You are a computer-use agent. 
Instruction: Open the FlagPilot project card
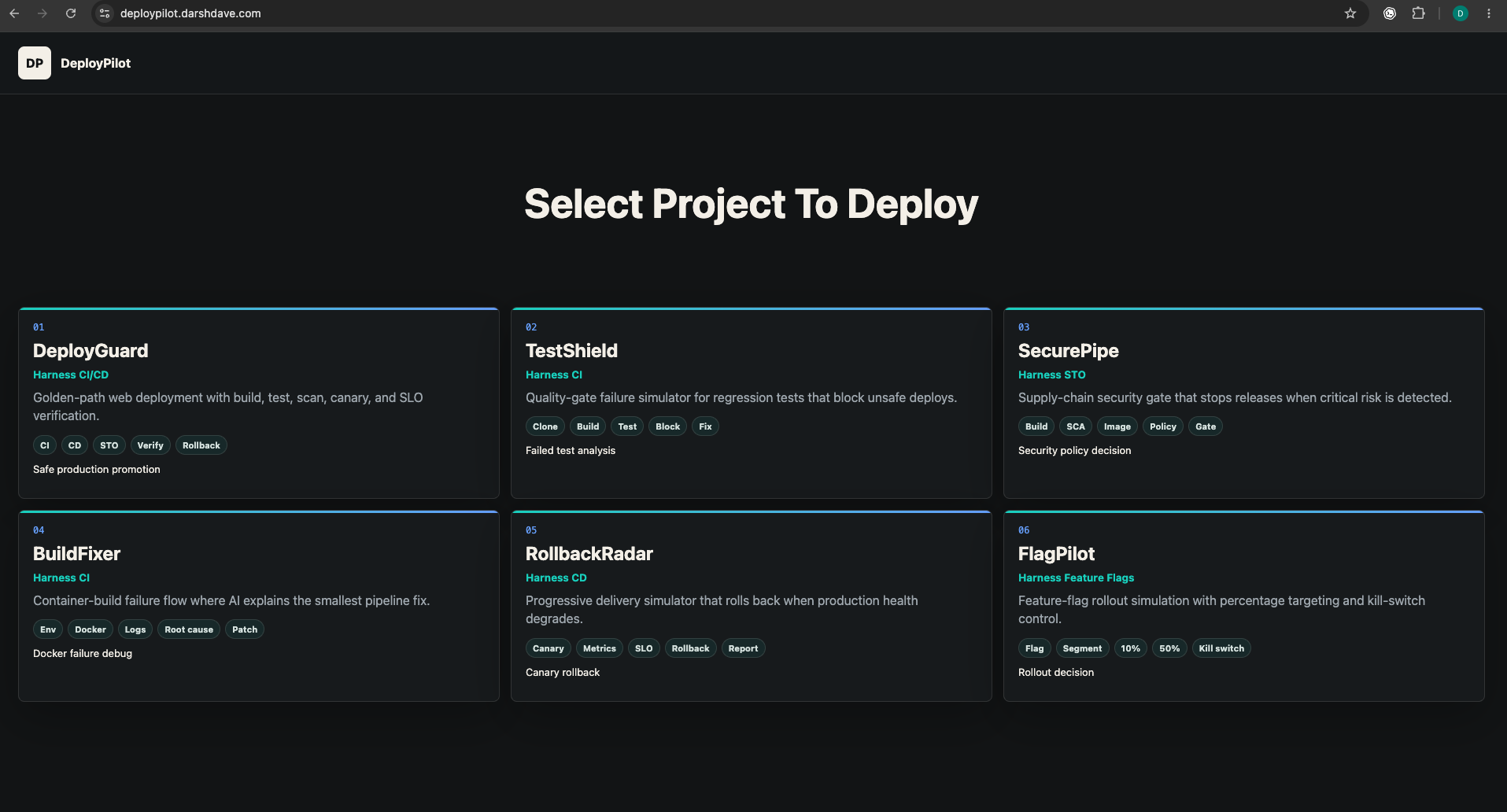[x=1244, y=606]
